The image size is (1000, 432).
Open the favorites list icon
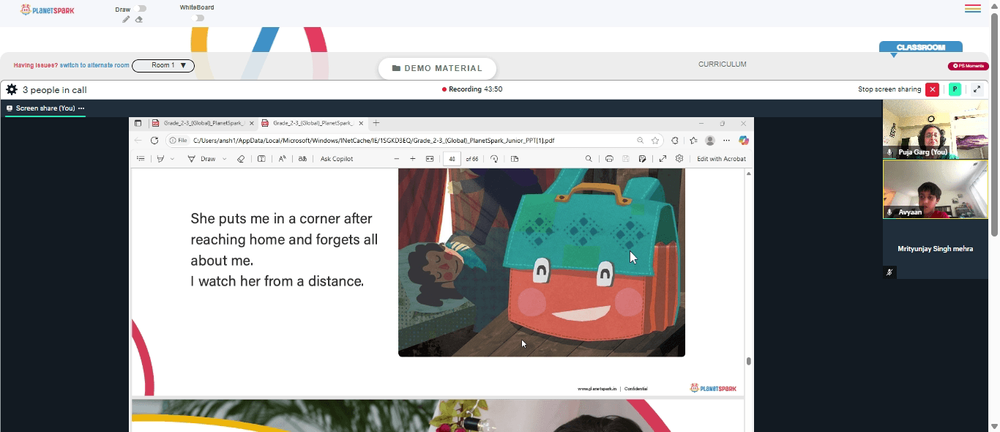coord(693,140)
